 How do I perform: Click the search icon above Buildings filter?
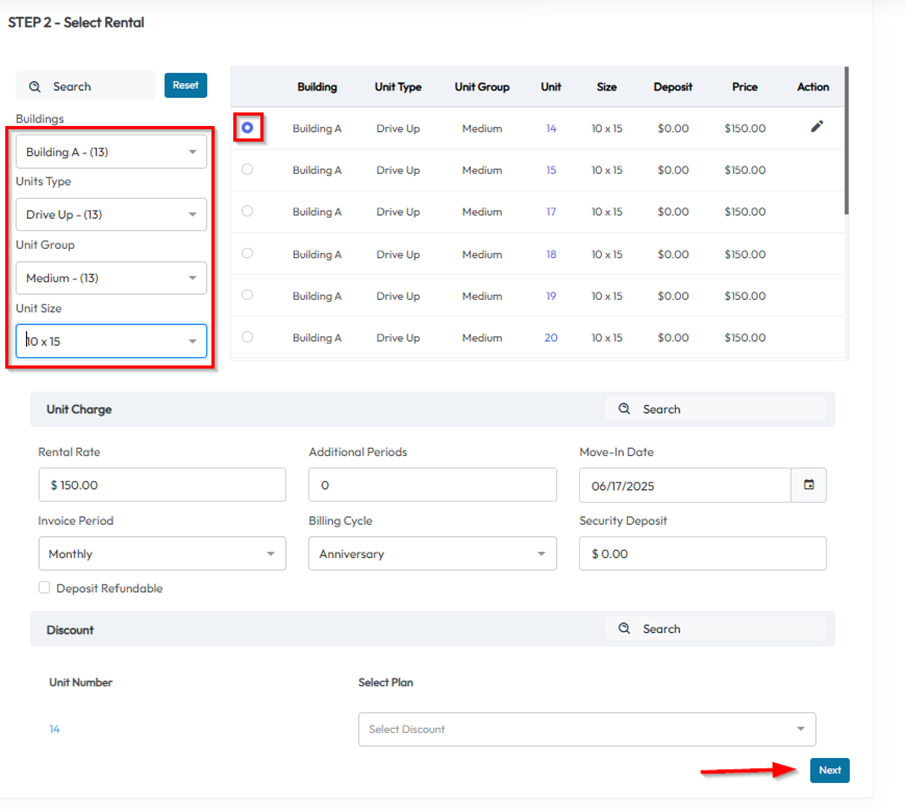point(35,87)
